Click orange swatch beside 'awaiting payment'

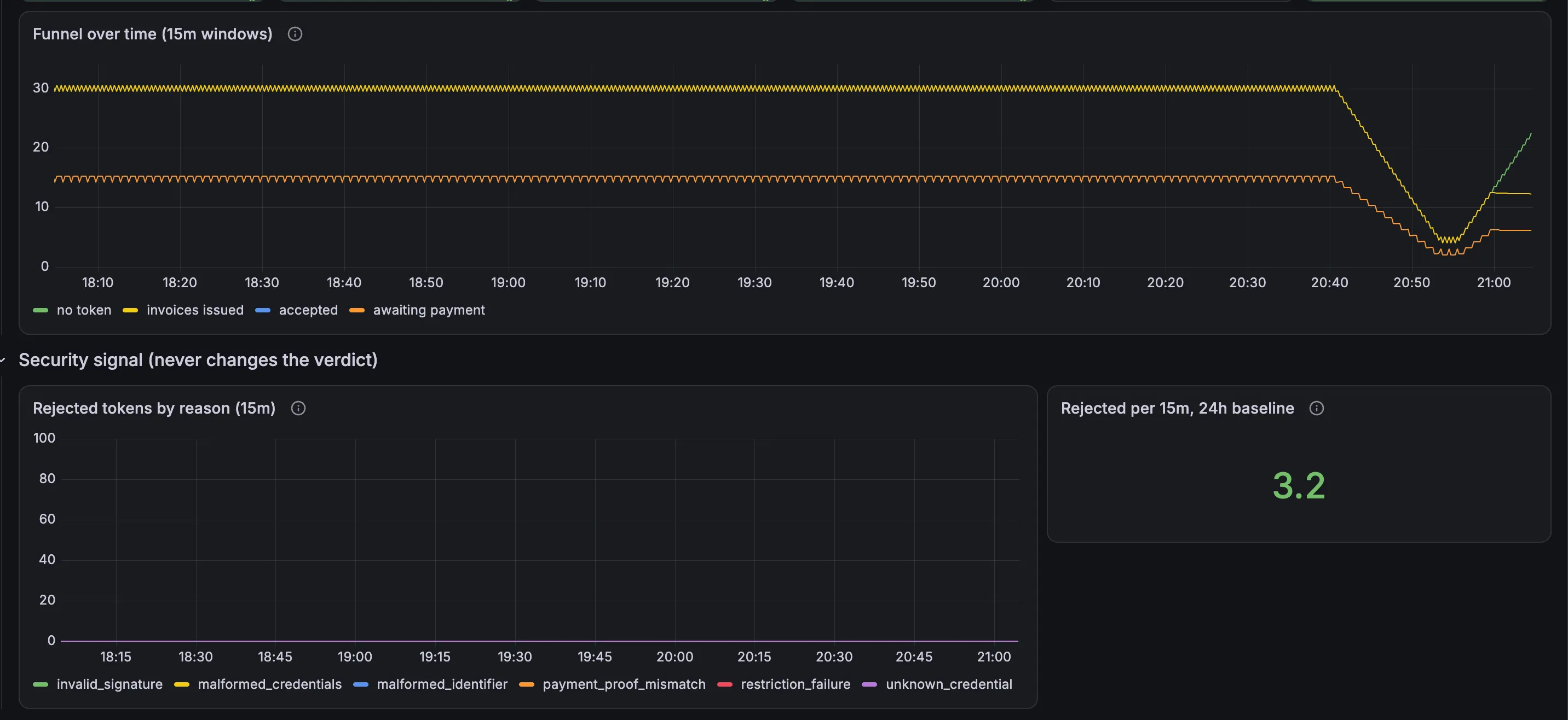[x=357, y=310]
